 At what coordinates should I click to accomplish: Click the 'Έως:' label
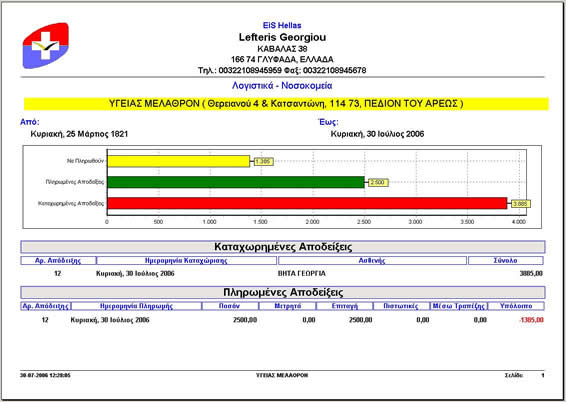(x=328, y=122)
